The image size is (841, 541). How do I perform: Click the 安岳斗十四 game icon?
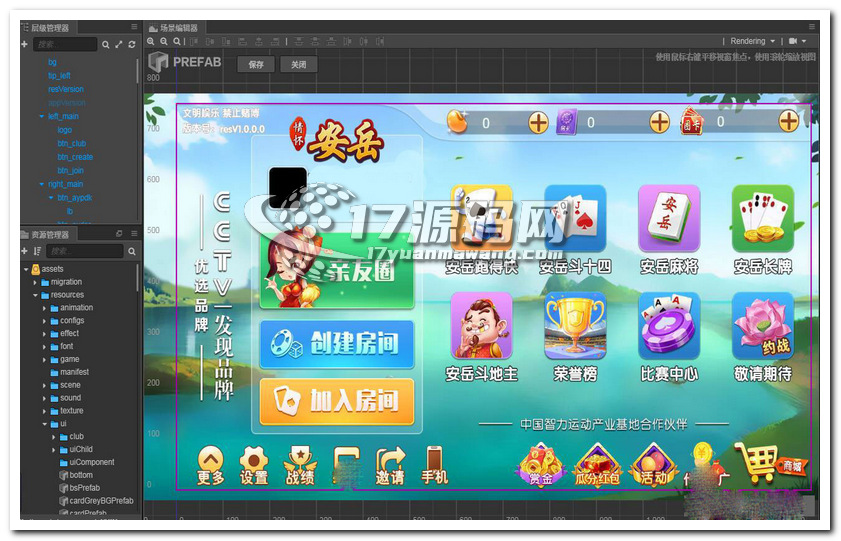point(575,219)
